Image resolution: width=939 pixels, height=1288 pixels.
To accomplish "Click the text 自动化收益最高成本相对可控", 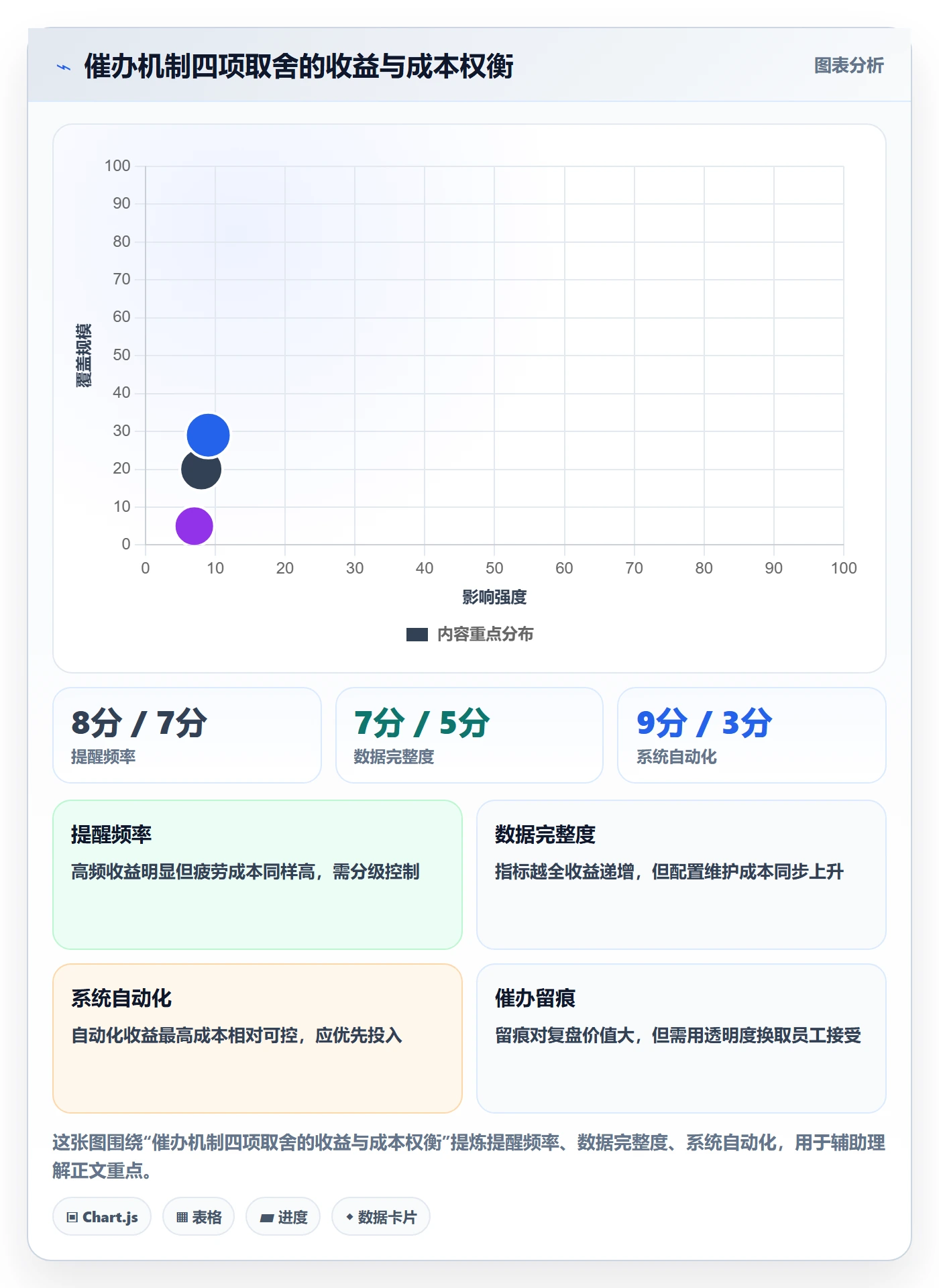I will tap(184, 1035).
